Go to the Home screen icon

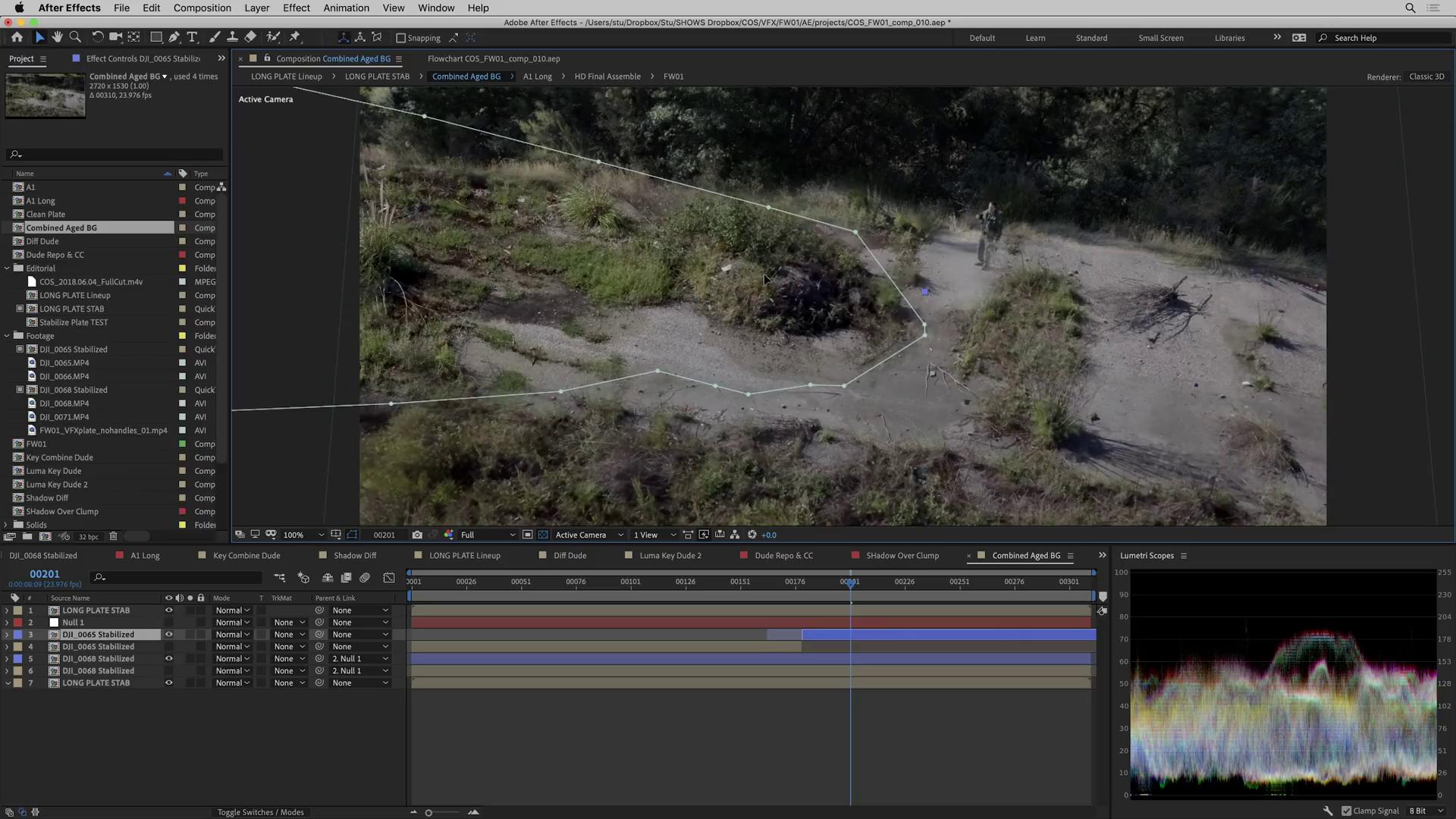click(17, 37)
